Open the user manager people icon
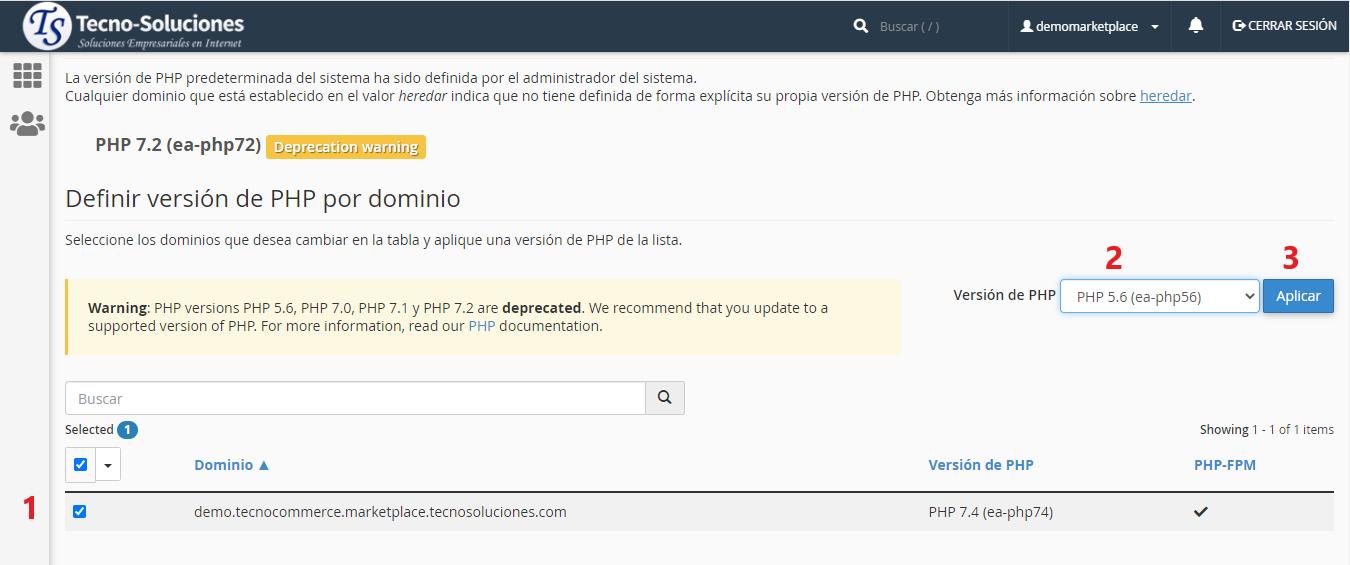Image resolution: width=1350 pixels, height=565 pixels. 27,124
